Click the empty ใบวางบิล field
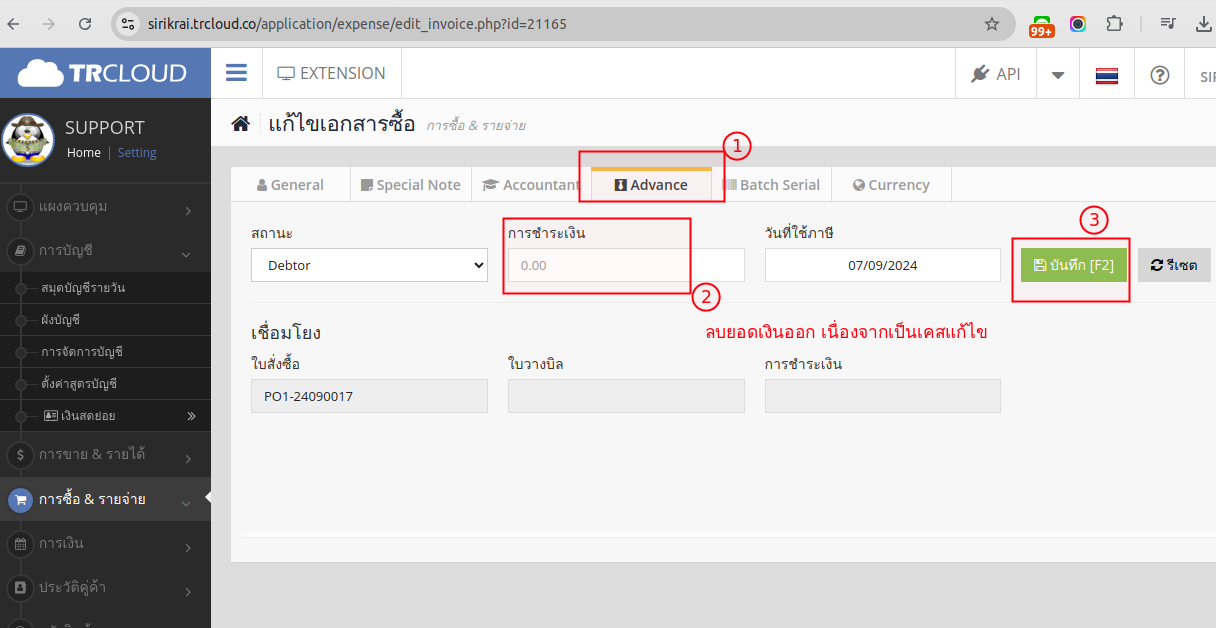 (626, 396)
